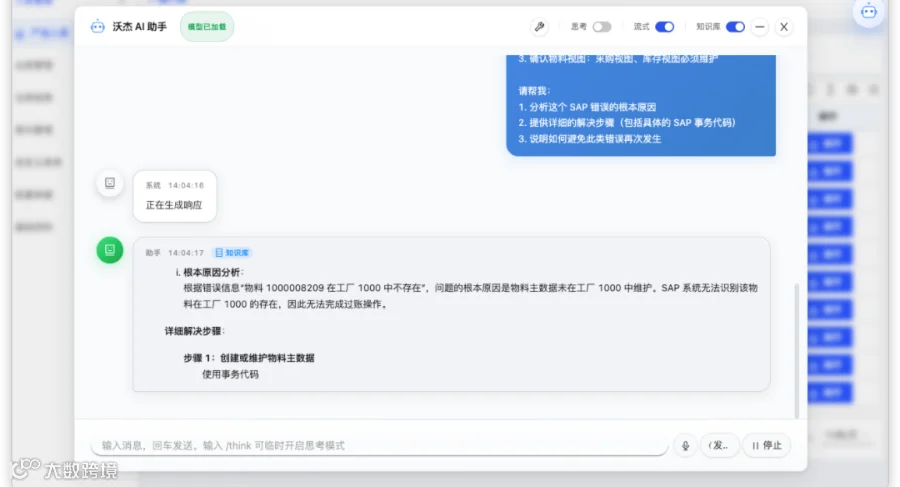Click the blue user question message bubble
Image resolution: width=900 pixels, height=487 pixels.
pyautogui.click(x=641, y=105)
